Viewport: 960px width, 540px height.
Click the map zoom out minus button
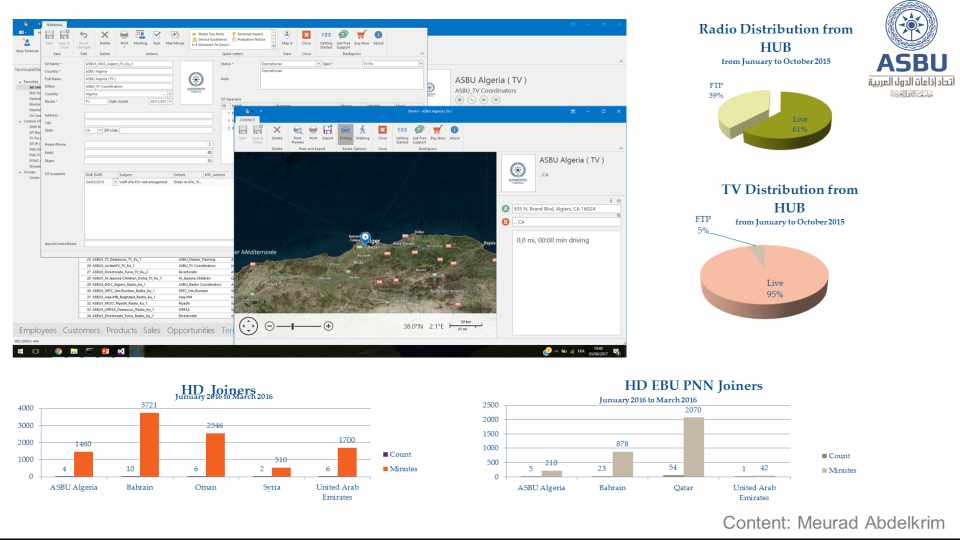(x=269, y=326)
